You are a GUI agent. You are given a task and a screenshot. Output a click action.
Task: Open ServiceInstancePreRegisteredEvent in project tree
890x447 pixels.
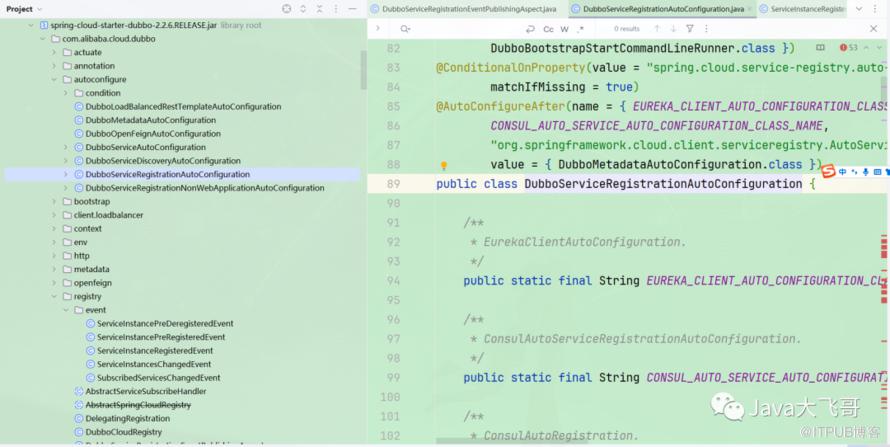(x=161, y=337)
